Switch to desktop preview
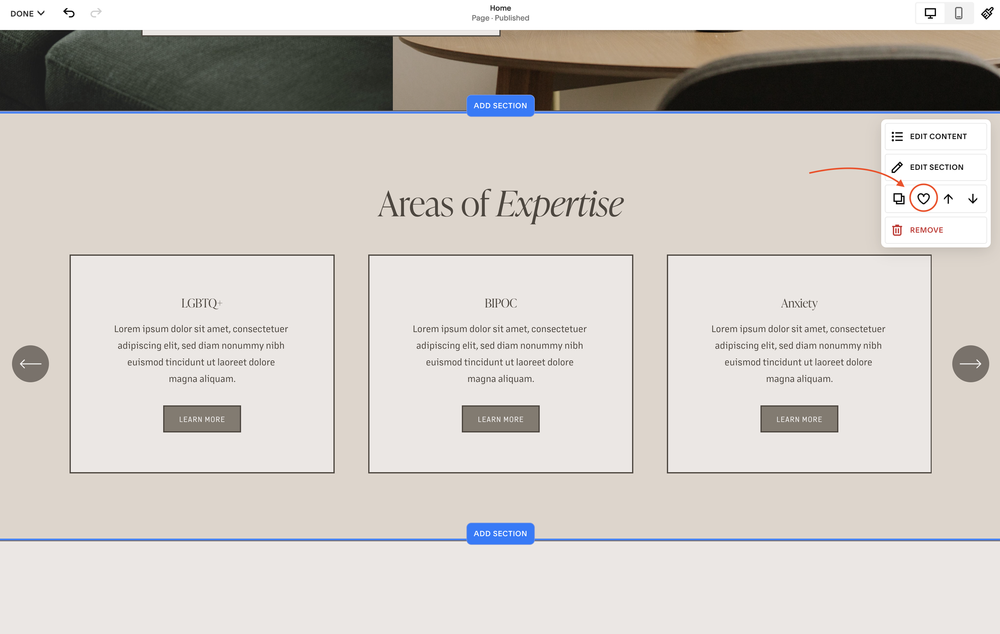Viewport: 1000px width, 634px height. pos(932,12)
